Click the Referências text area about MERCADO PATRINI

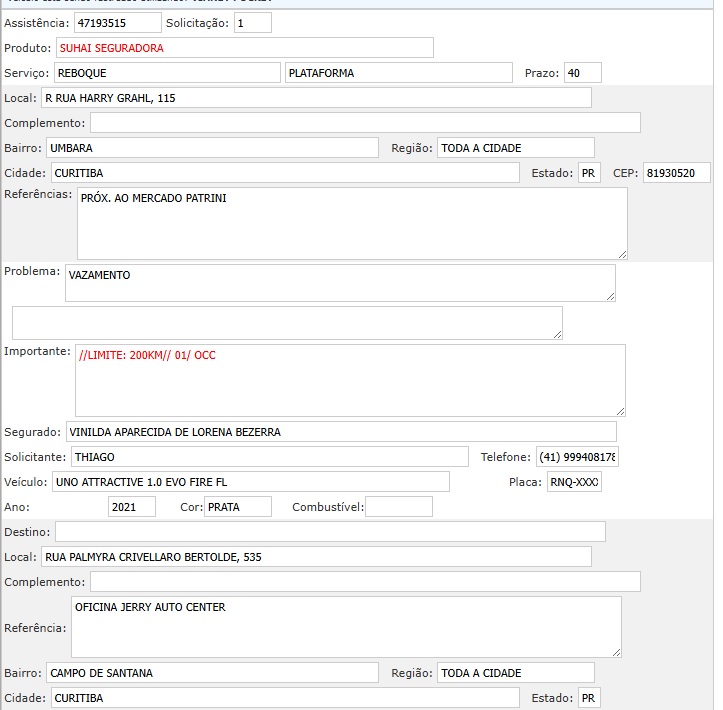click(351, 223)
